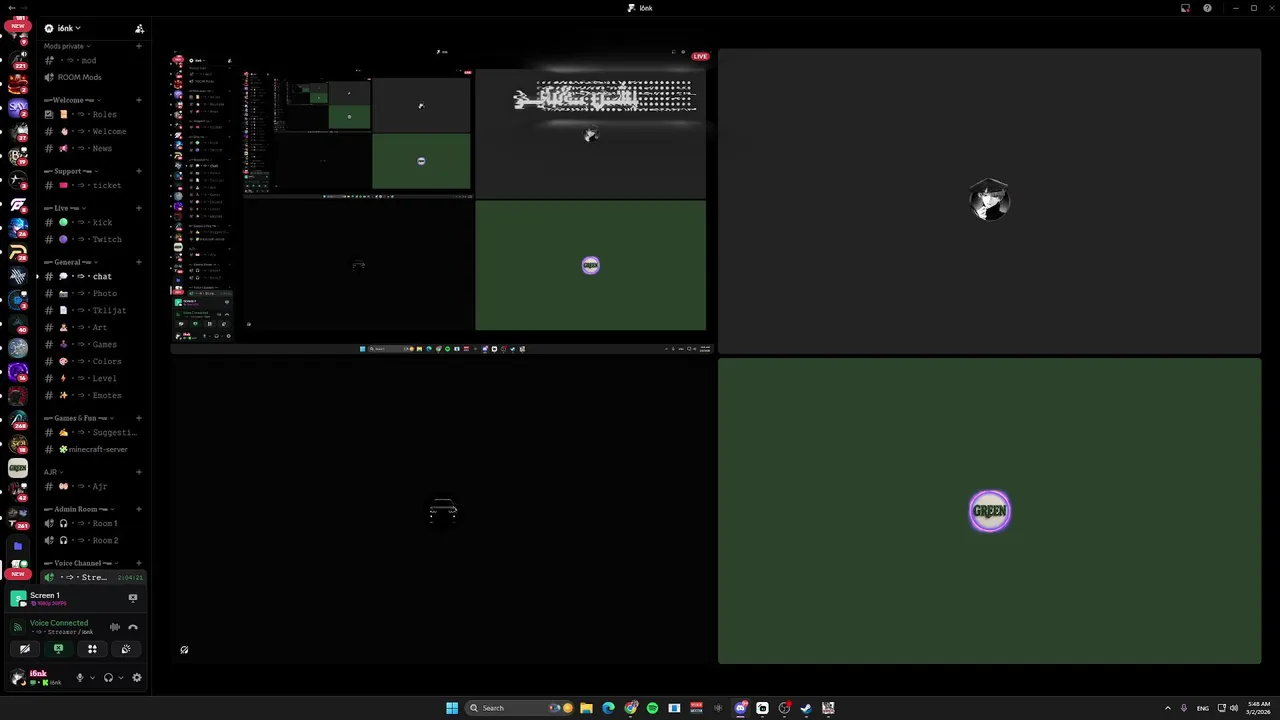Open File Explorer from the taskbar
The height and width of the screenshot is (720, 1280).
click(x=586, y=708)
